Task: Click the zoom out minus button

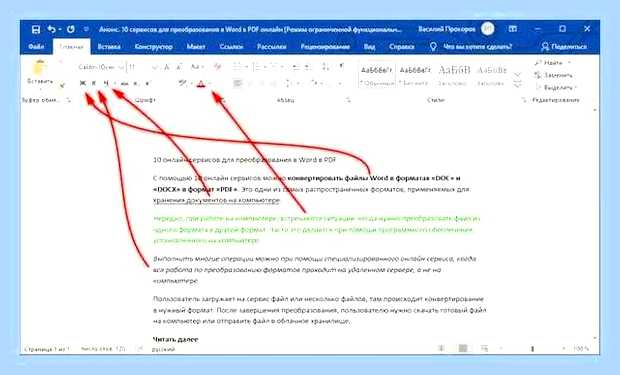Action: point(501,348)
